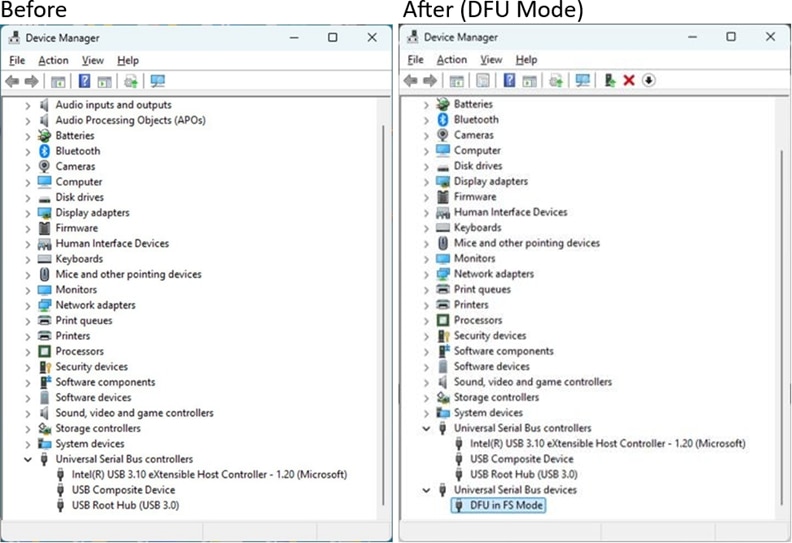Click Forward arrow in right Device Manager toolbar
Screen dimensions: 792x543
(430, 80)
